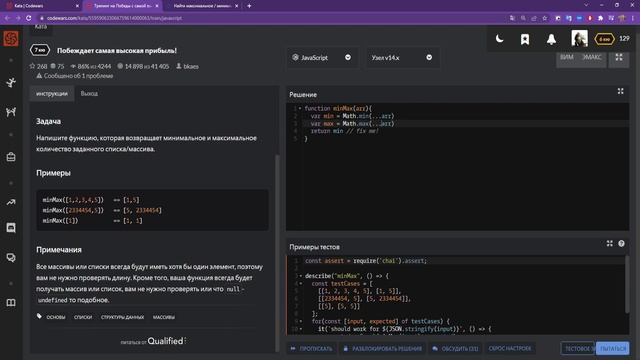Expand the Примеры тестов panel
Image resolution: width=640 pixels, height=360 pixels.
tap(609, 244)
